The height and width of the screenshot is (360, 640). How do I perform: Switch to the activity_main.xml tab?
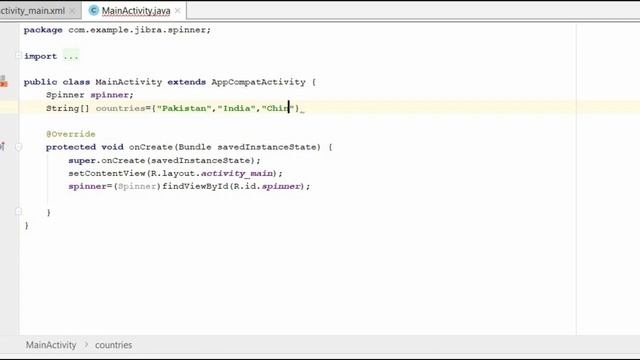pyautogui.click(x=33, y=11)
